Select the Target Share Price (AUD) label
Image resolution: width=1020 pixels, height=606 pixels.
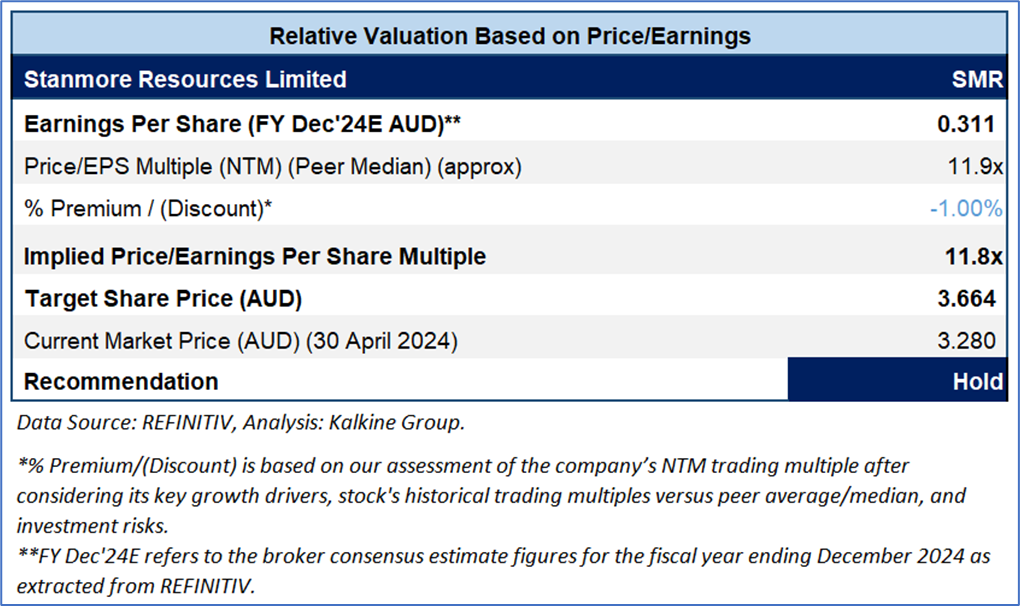pos(163,299)
